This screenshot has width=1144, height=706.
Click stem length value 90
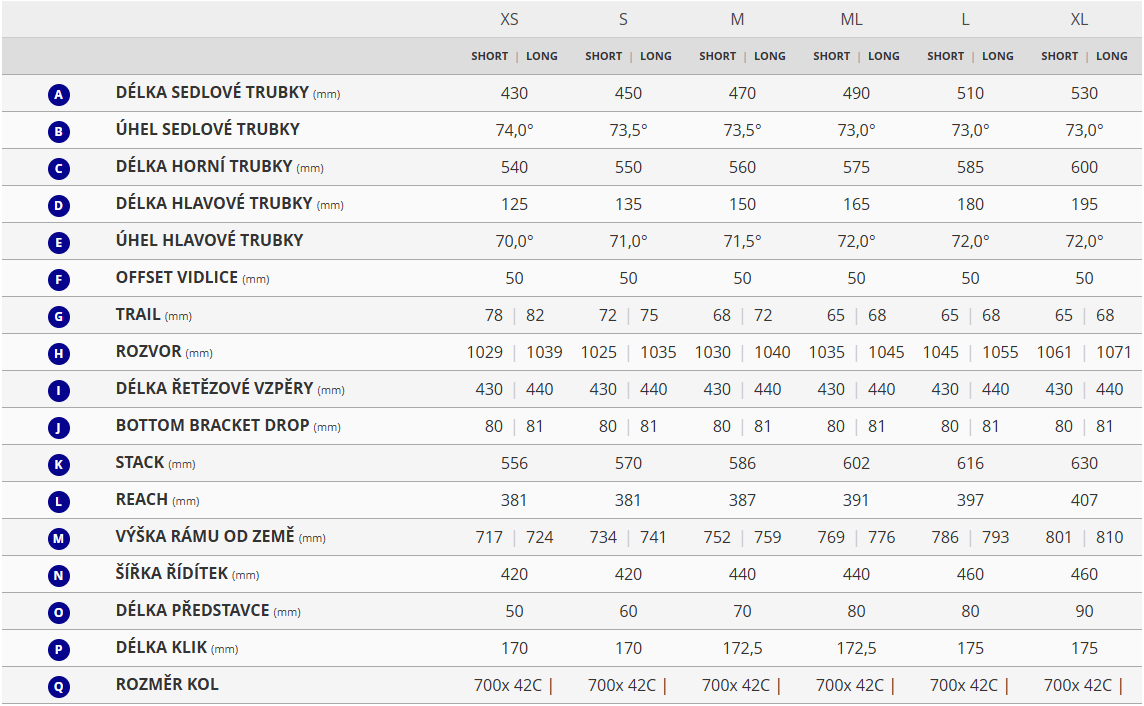[1084, 611]
